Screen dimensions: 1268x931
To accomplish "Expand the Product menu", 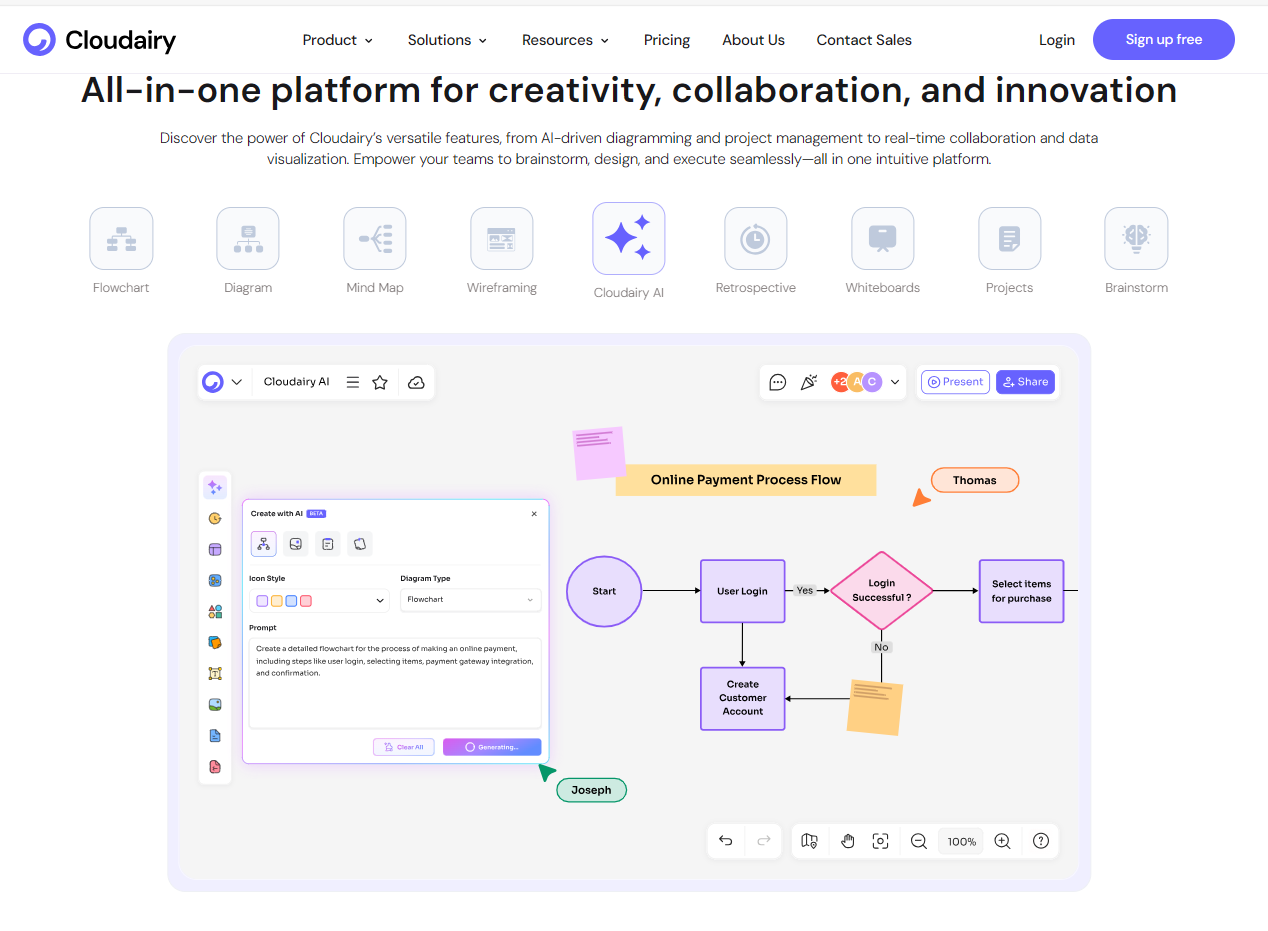I will pos(338,40).
